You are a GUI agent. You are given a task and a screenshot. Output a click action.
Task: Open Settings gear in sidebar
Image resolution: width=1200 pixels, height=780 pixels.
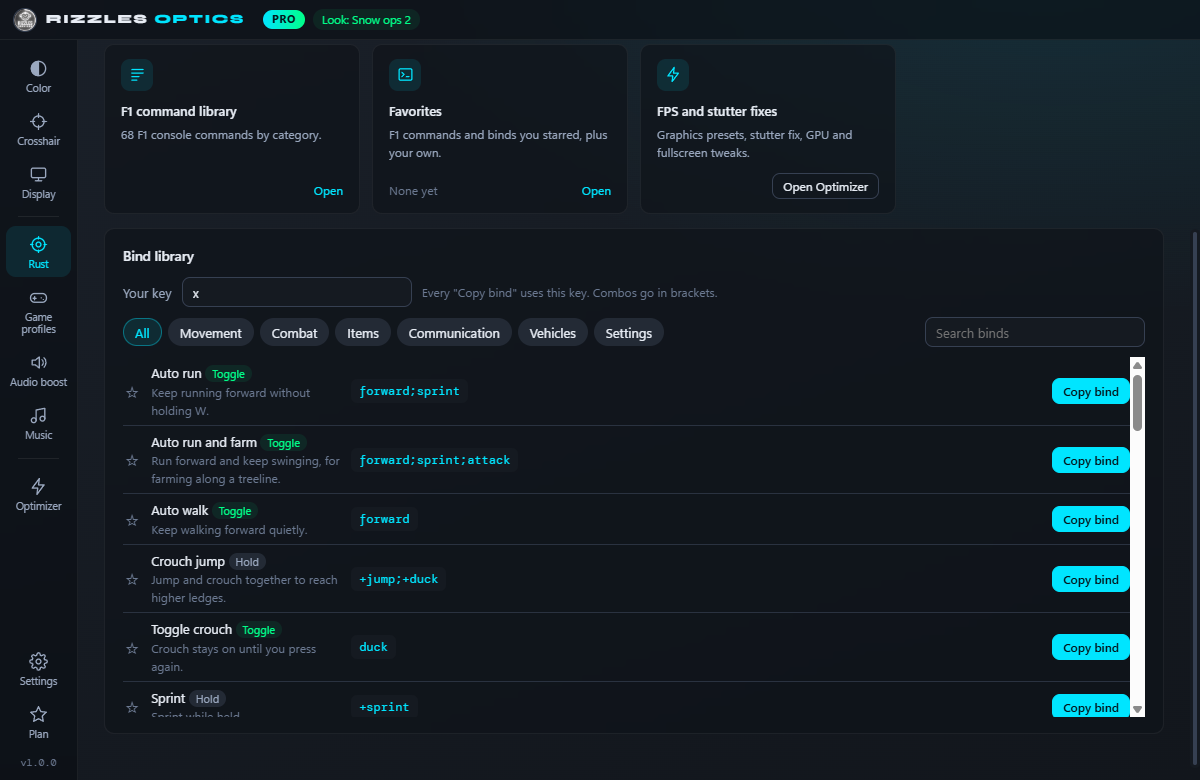38,670
